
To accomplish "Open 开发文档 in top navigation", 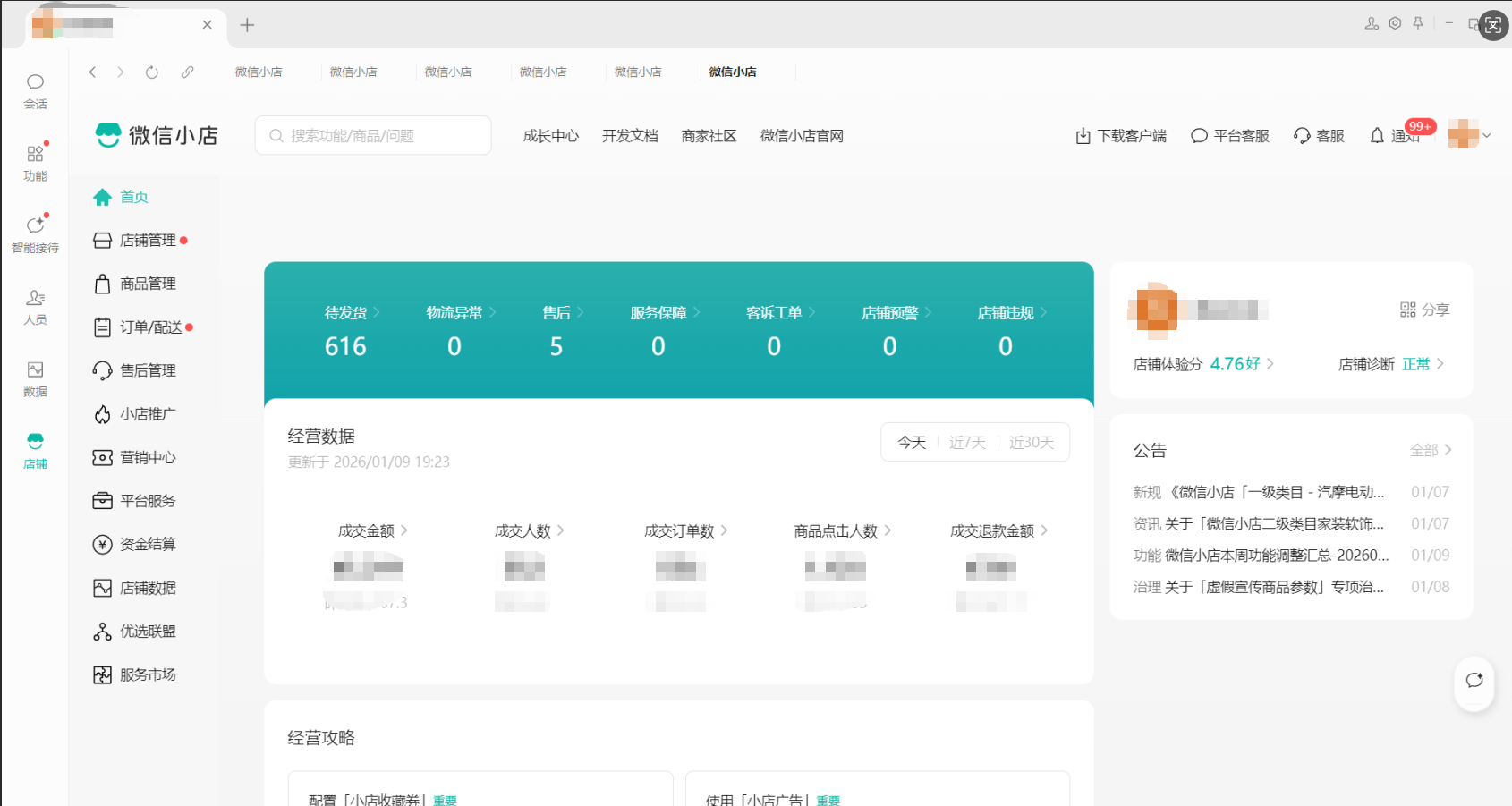I will point(630,136).
